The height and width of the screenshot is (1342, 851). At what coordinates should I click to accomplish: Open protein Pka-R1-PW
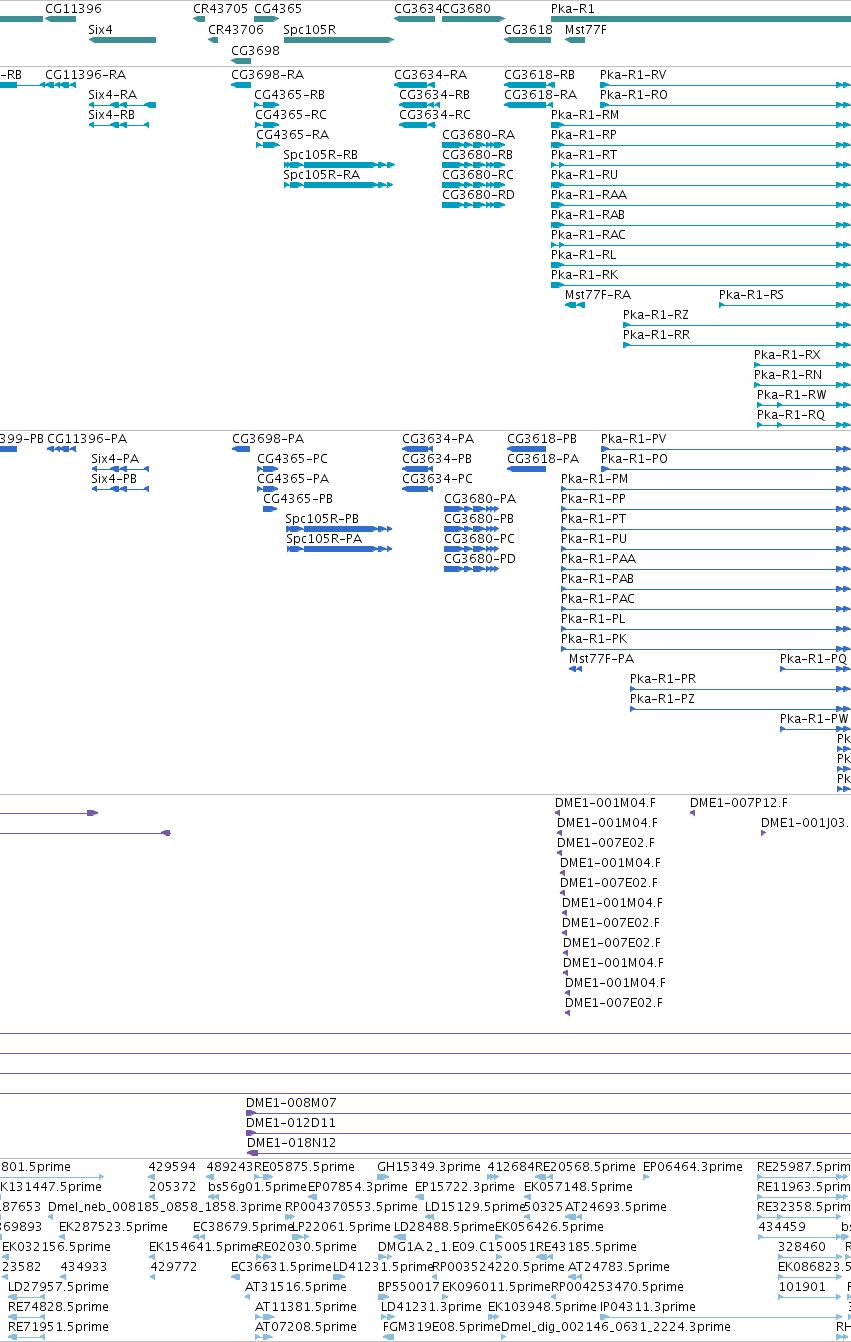pyautogui.click(x=814, y=719)
